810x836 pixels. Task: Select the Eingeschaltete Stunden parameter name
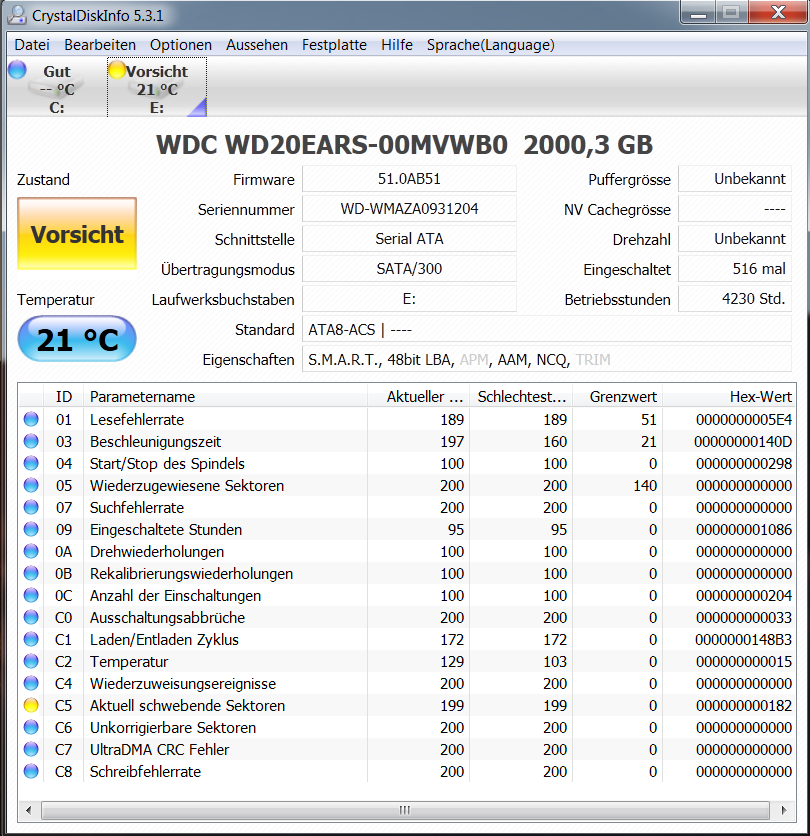tap(166, 529)
